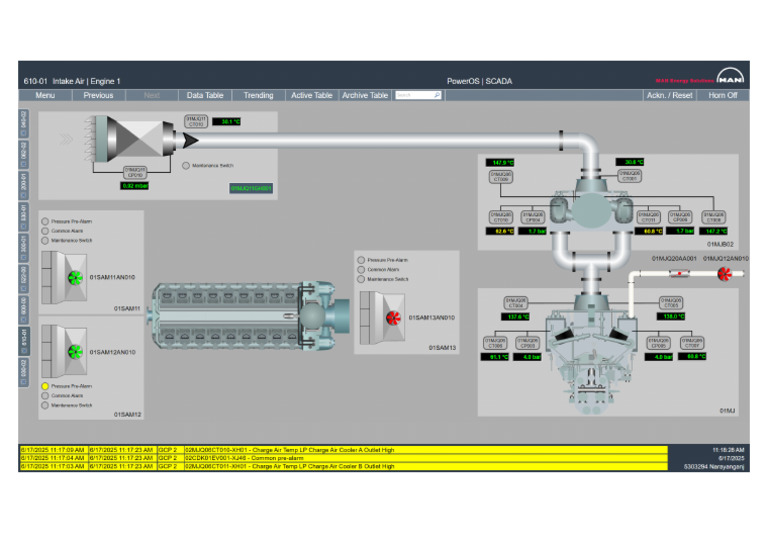Toggle Common Alarm indicator for 01SAM11
This screenshot has height=543, width=768.
tap(45, 231)
